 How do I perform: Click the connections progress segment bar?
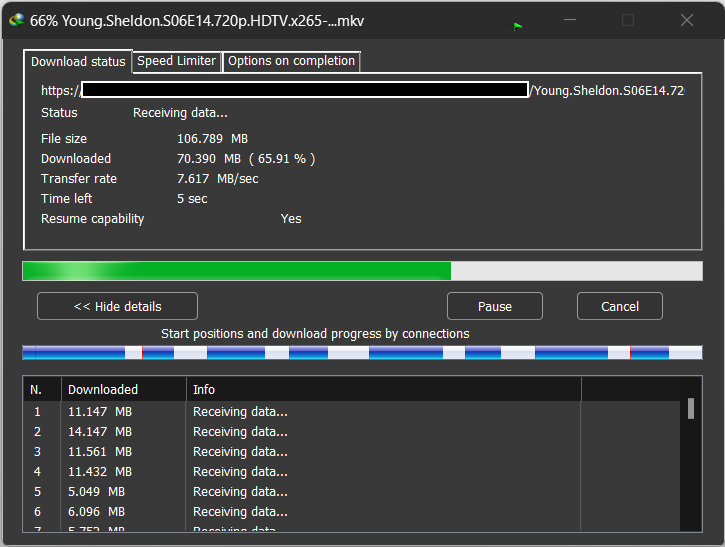click(x=362, y=352)
